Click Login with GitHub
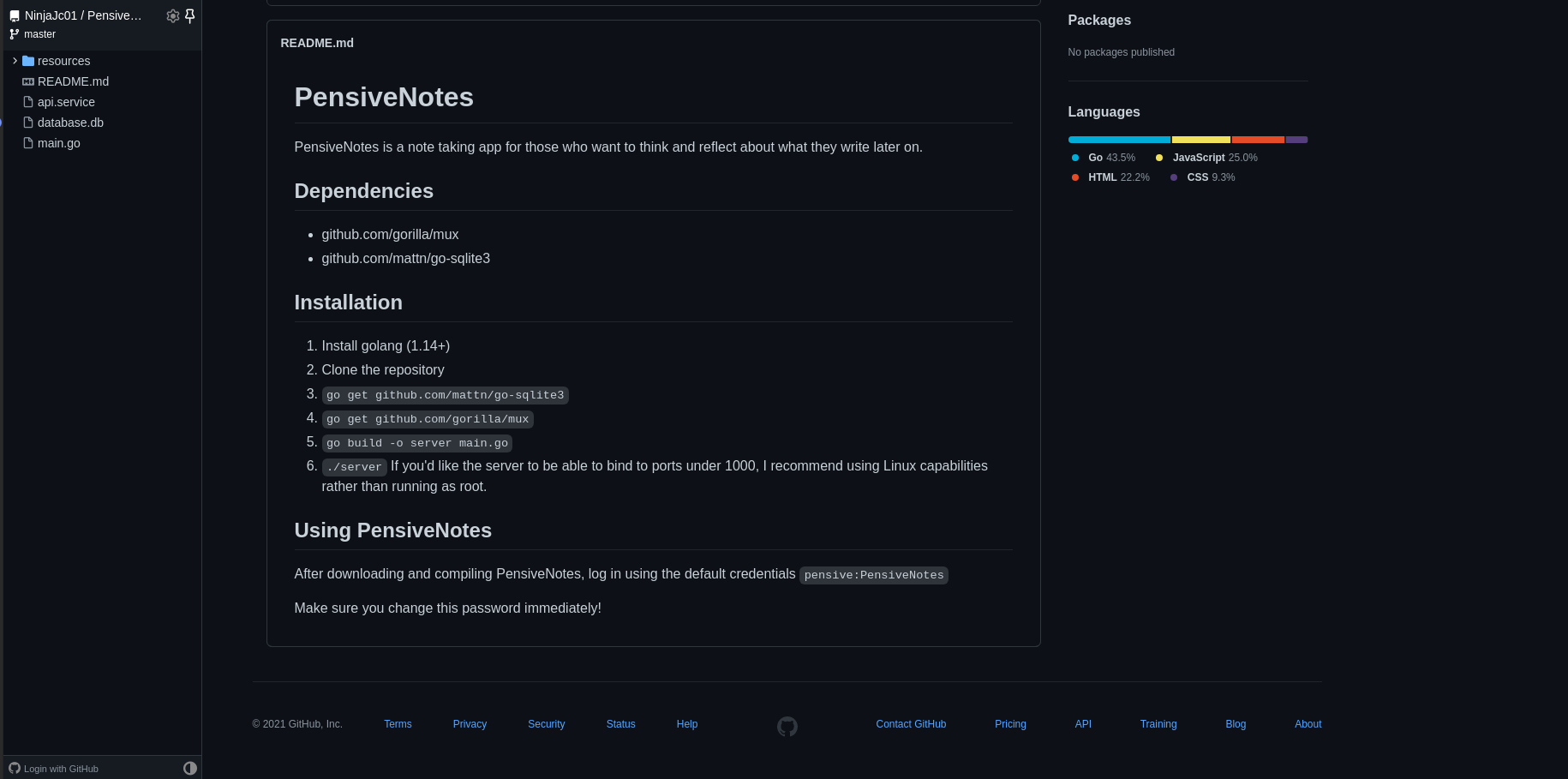The image size is (1568, 779). click(x=60, y=769)
